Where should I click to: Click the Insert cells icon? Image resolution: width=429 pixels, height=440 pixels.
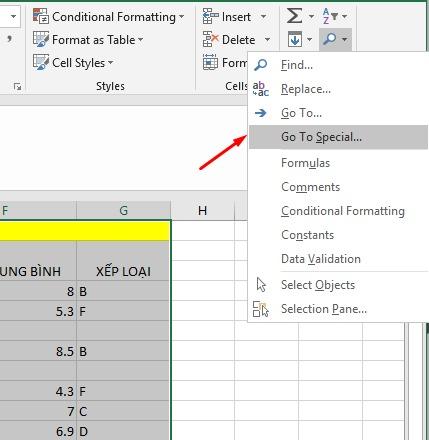pos(211,16)
